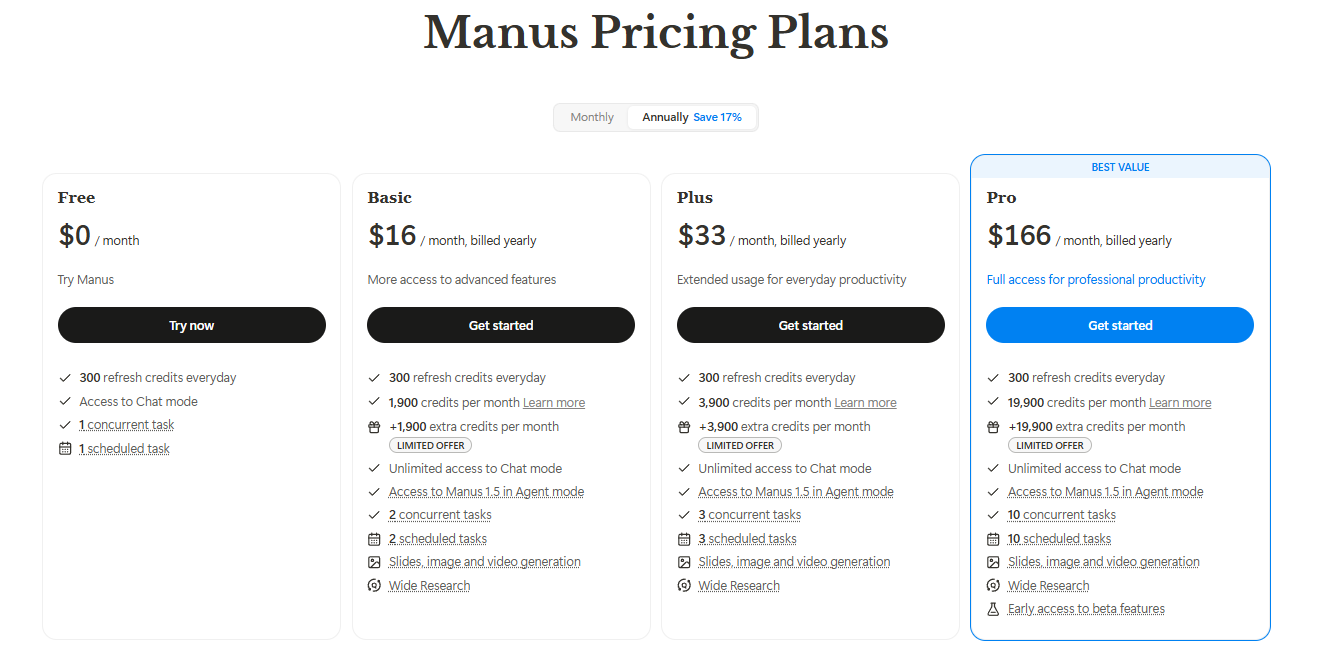
Task: Switch billing to Monthly
Action: pos(592,117)
